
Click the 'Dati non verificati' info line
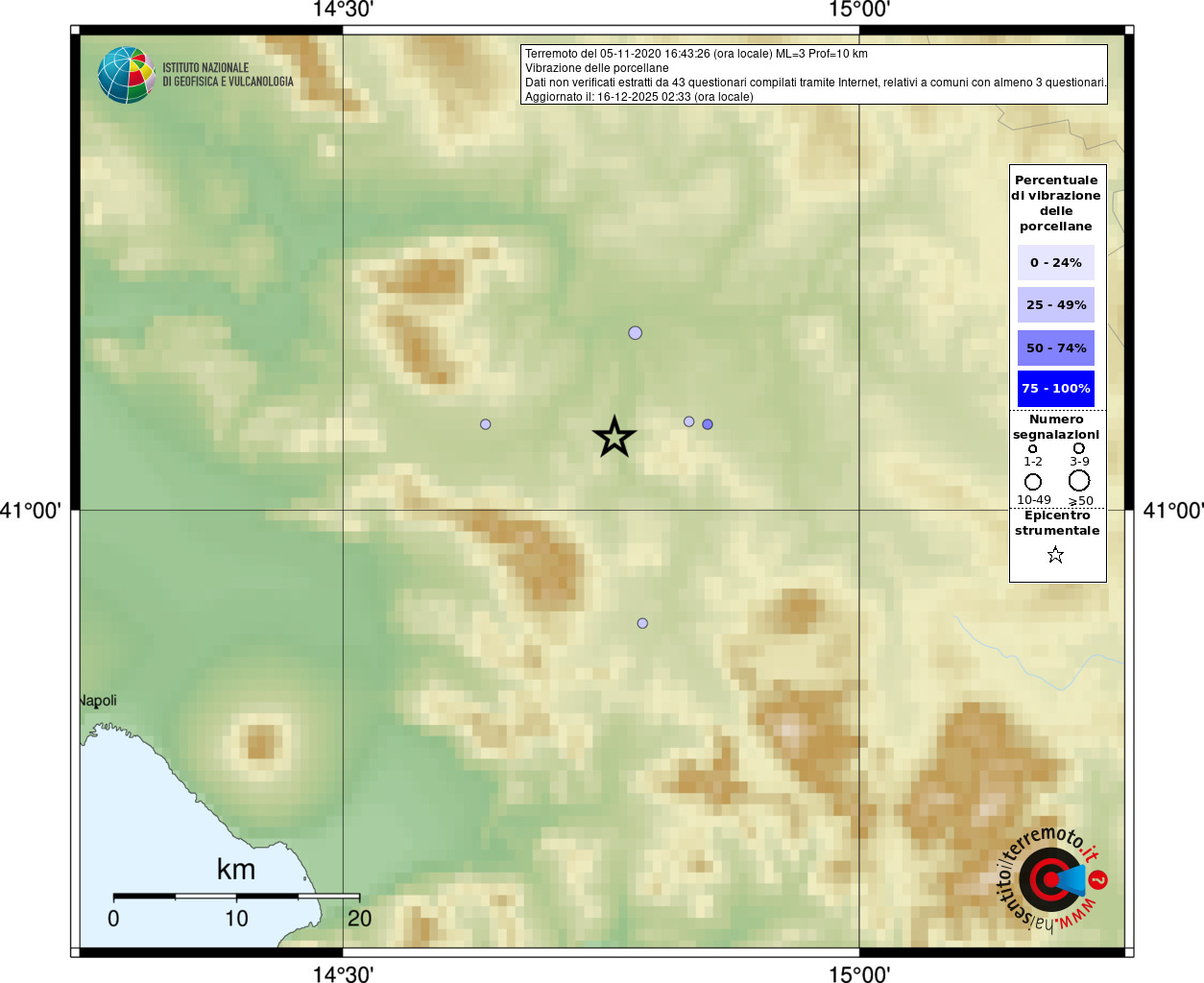pos(815,83)
